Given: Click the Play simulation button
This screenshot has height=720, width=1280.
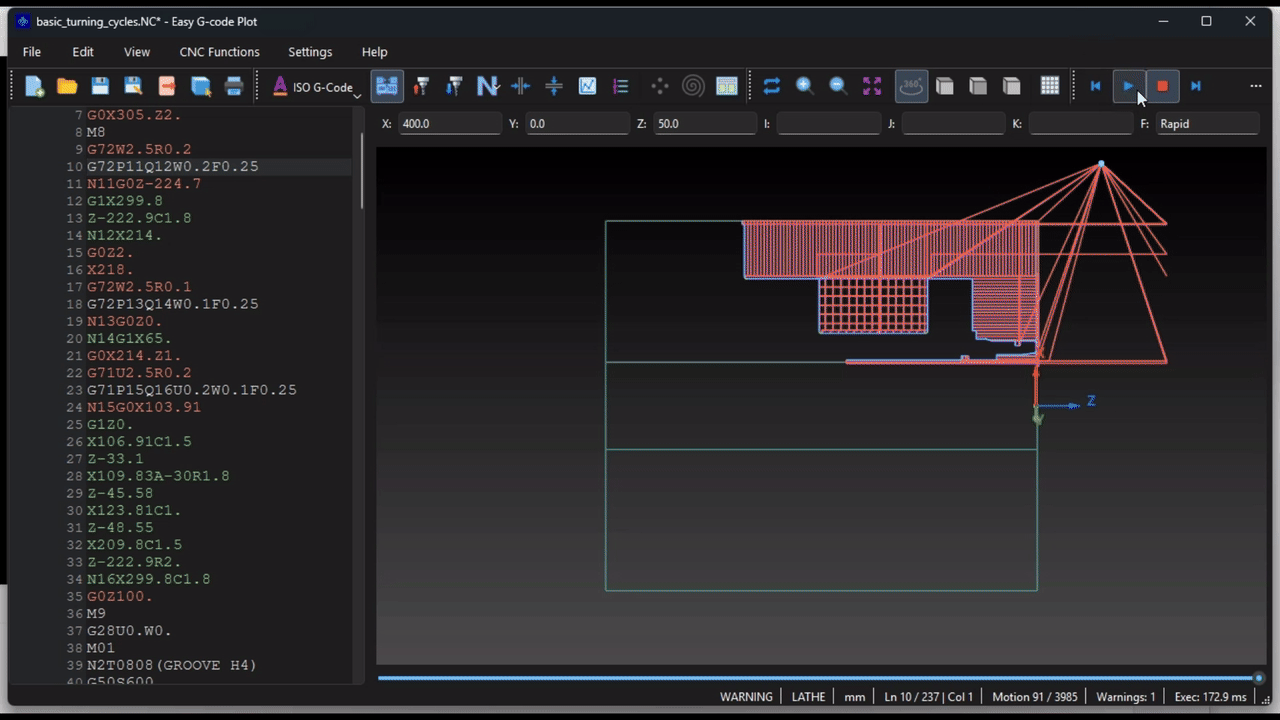Looking at the screenshot, I should coord(1128,86).
